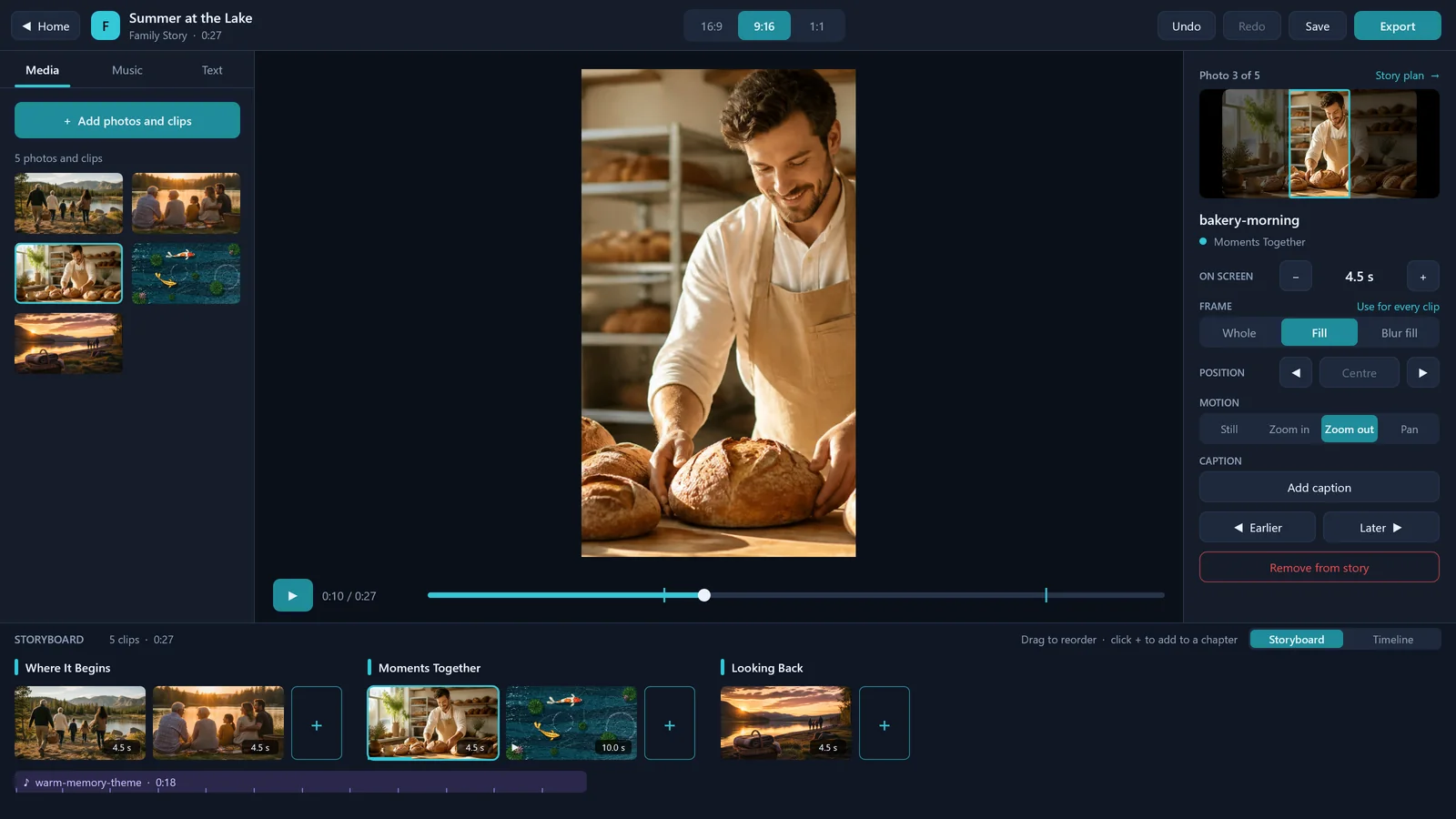Image resolution: width=1456 pixels, height=819 pixels.
Task: Select the koi pond 10.0 s storyboard clip
Action: [x=571, y=723]
